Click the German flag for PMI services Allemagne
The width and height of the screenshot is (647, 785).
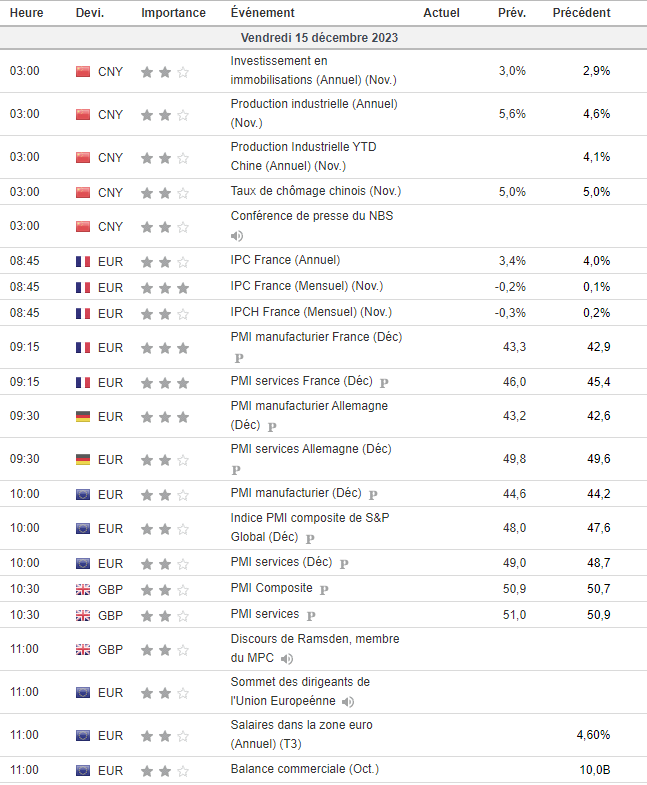pyautogui.click(x=83, y=460)
